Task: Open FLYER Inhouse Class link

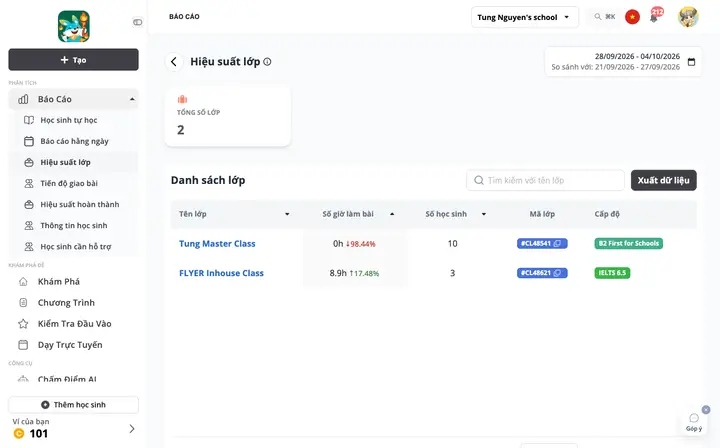Action: tap(221, 273)
